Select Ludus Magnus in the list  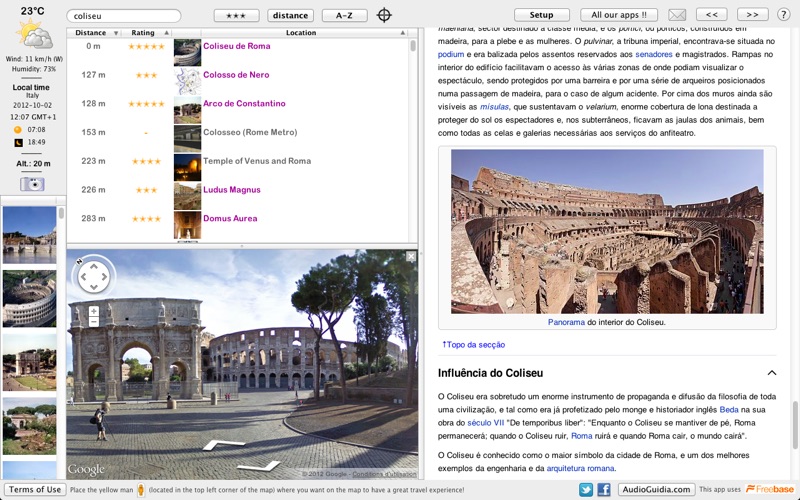pyautogui.click(x=232, y=189)
